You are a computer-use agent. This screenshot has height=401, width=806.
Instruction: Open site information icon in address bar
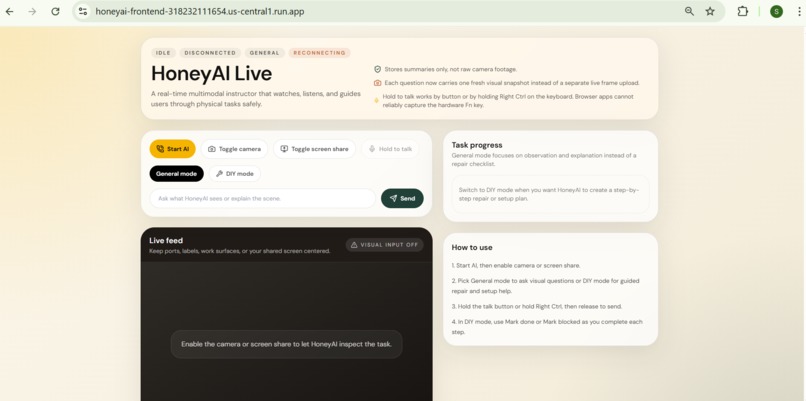83,11
